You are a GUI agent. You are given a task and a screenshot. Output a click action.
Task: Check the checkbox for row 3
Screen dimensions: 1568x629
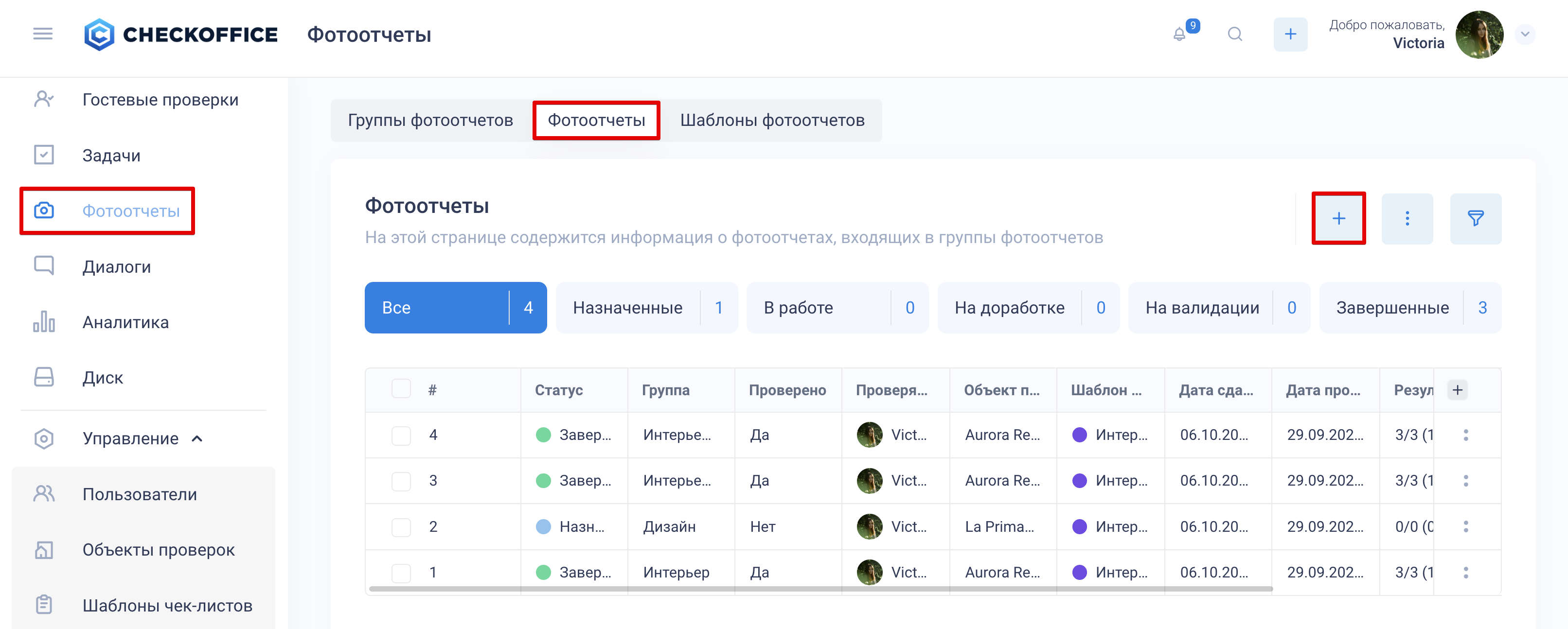click(x=401, y=481)
